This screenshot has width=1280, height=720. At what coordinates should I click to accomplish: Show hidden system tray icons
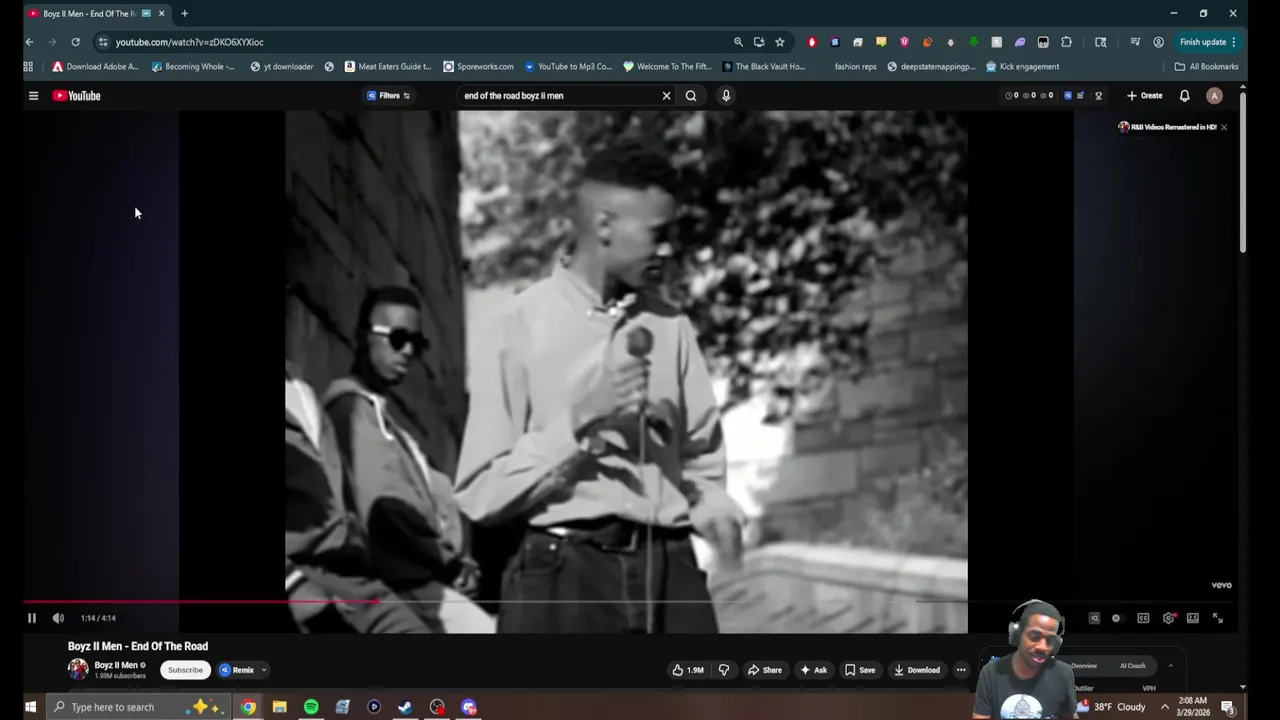(1165, 707)
